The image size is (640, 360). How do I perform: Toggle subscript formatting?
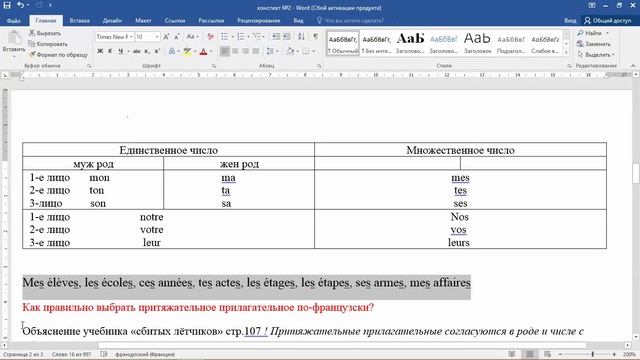[147, 51]
